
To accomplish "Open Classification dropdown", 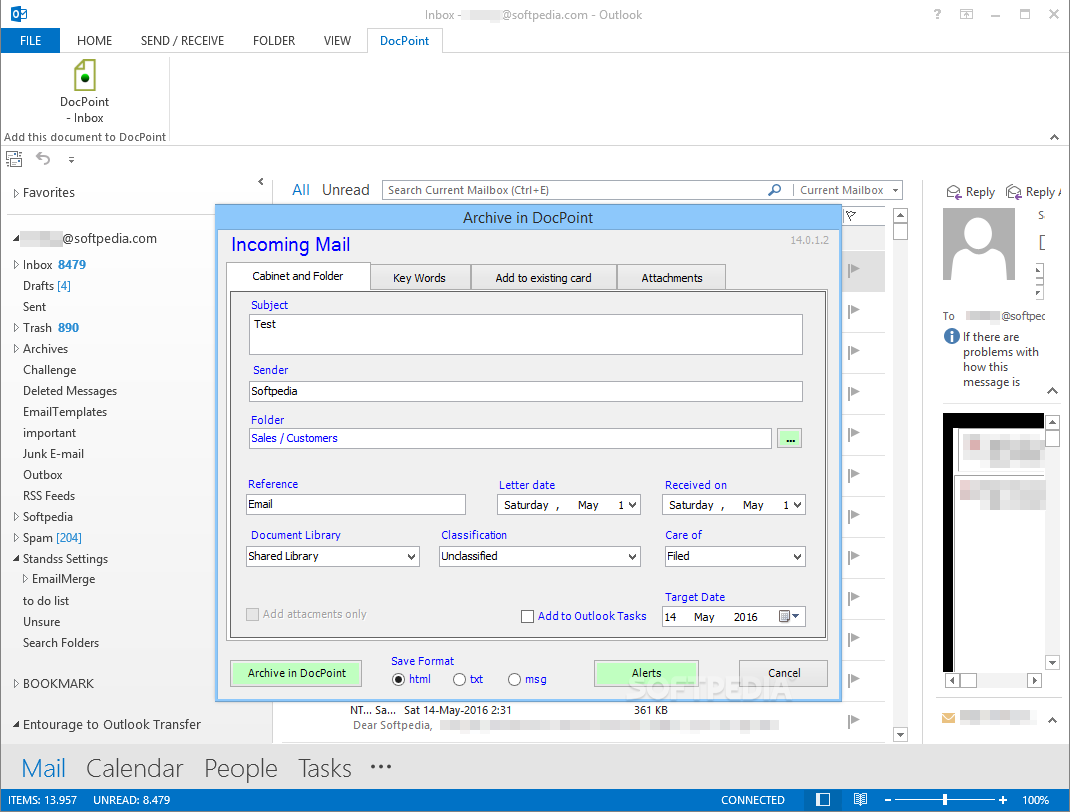I will [x=633, y=557].
